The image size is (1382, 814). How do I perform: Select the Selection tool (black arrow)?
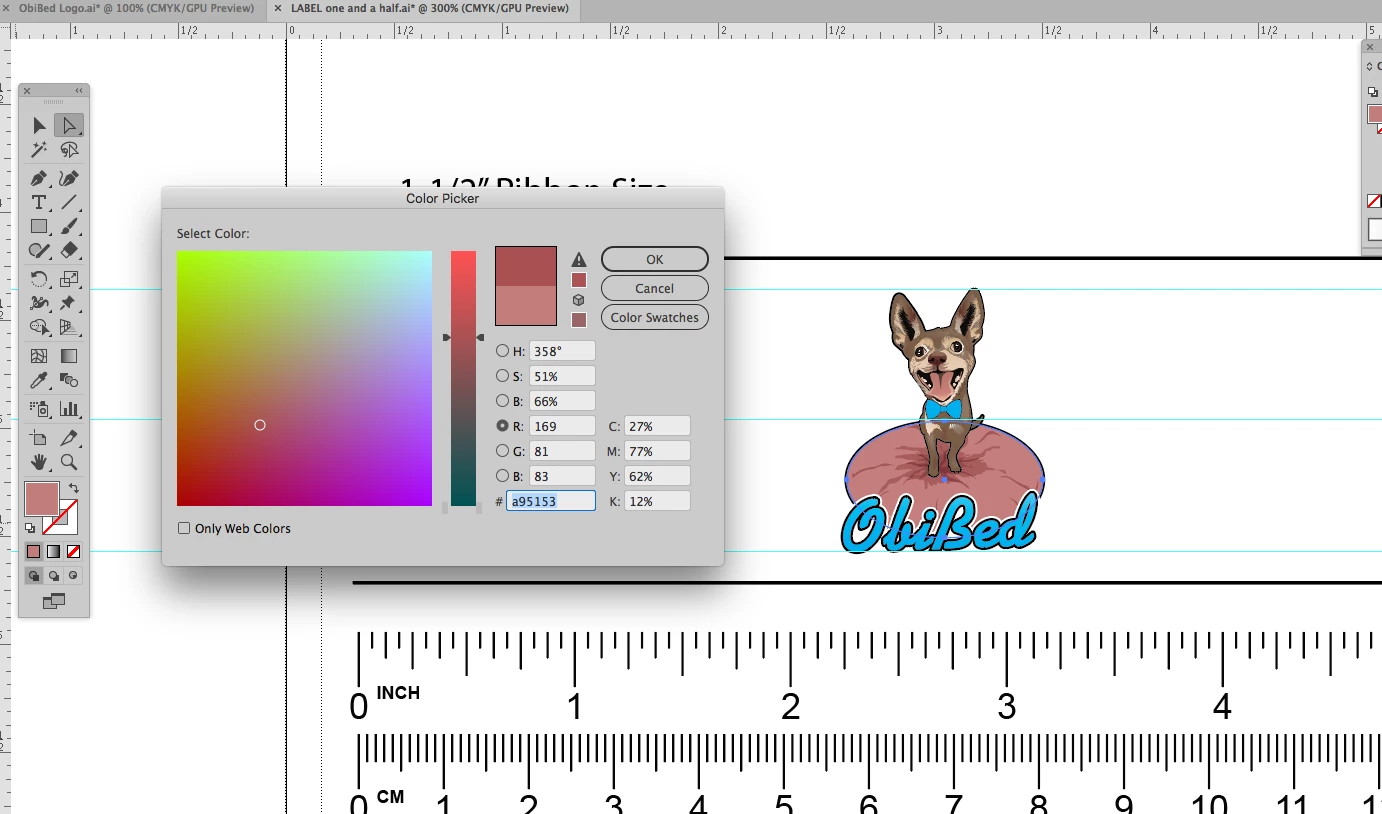click(39, 125)
